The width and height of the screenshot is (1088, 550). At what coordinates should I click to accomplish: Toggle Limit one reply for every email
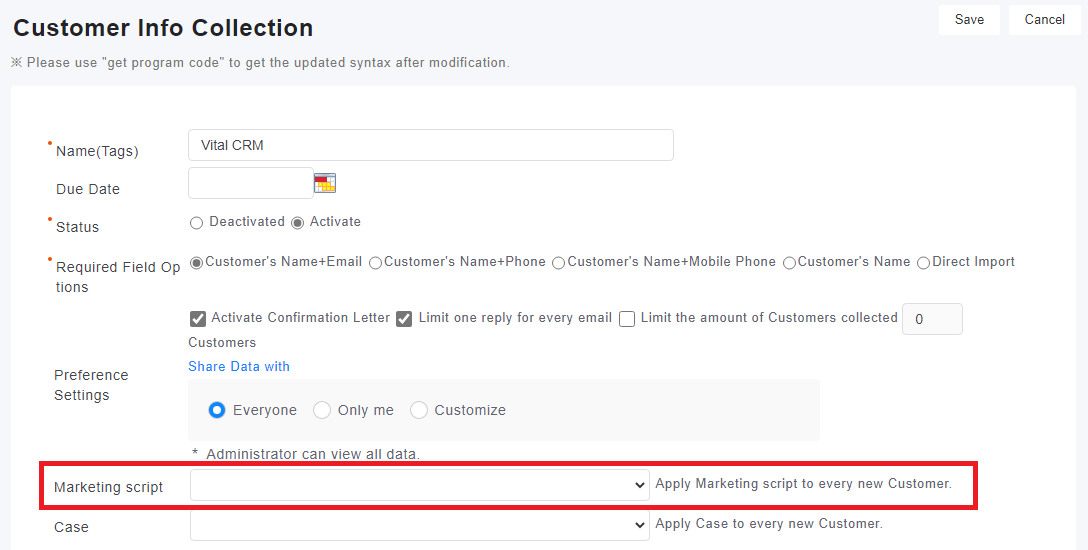point(404,319)
